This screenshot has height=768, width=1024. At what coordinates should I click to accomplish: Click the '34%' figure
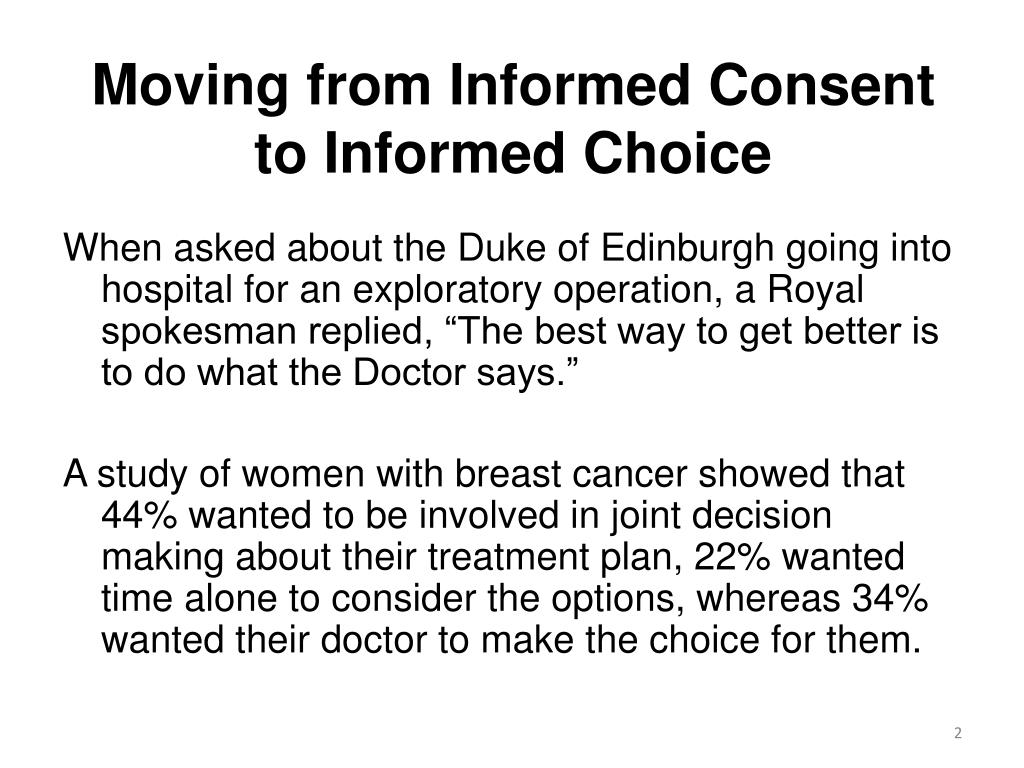(x=889, y=599)
